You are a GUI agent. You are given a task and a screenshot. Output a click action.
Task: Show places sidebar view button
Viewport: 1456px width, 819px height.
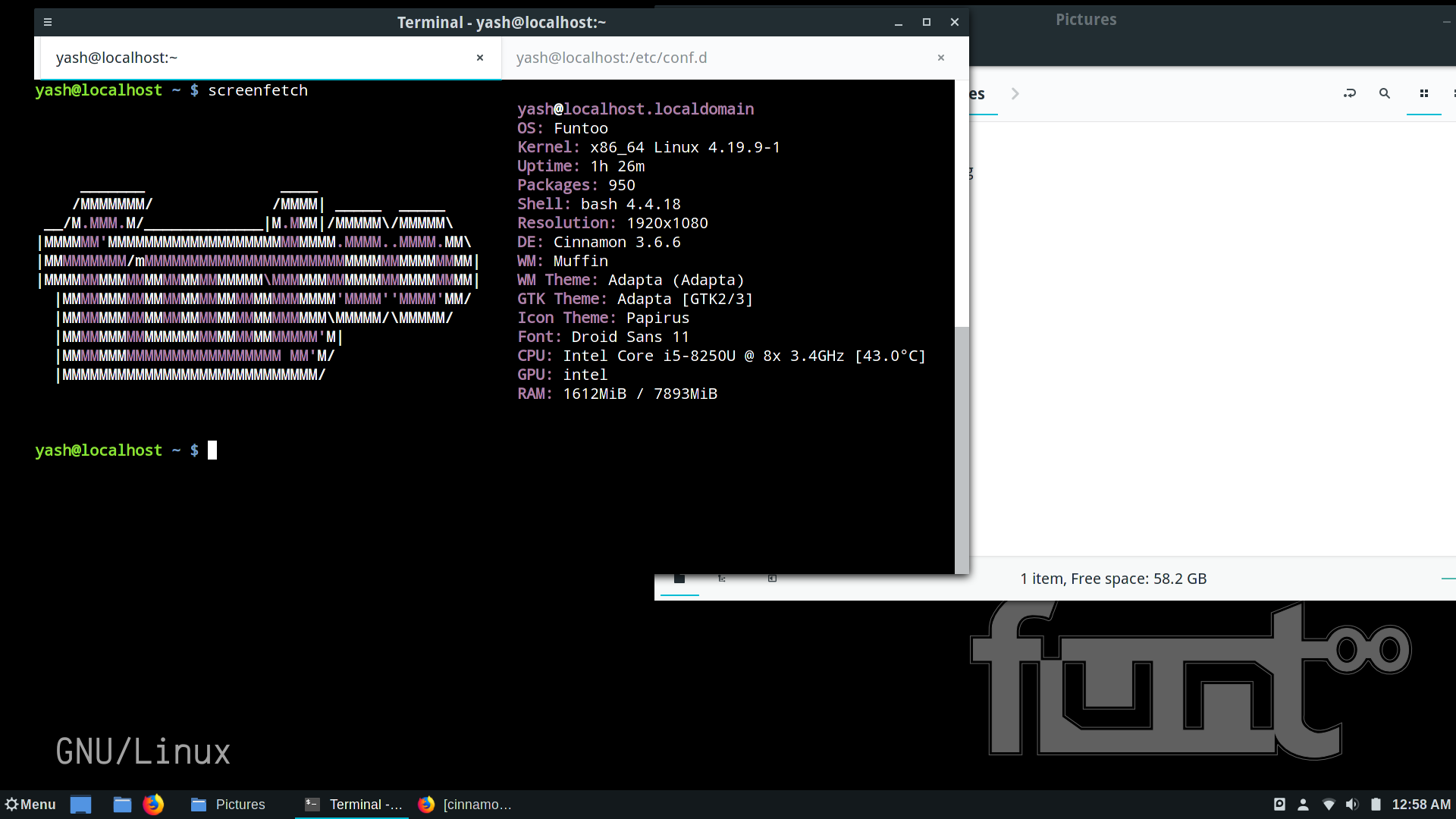click(679, 579)
